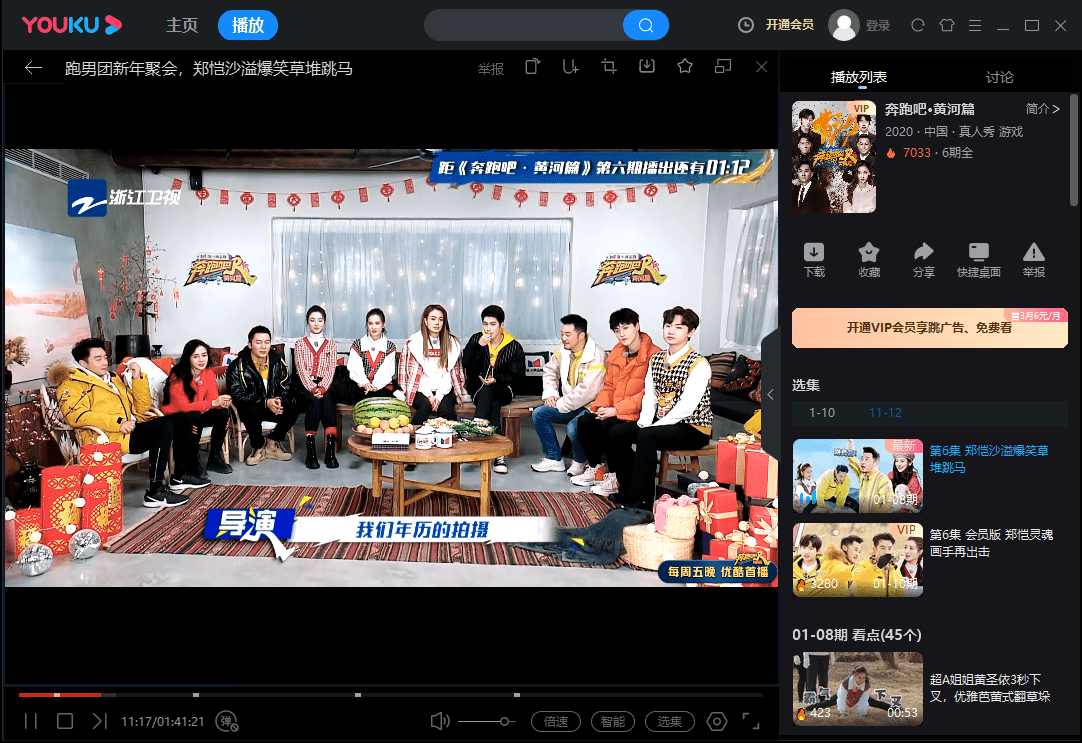Click the refresh icon in title bar
Image resolution: width=1082 pixels, height=743 pixels.
click(918, 26)
